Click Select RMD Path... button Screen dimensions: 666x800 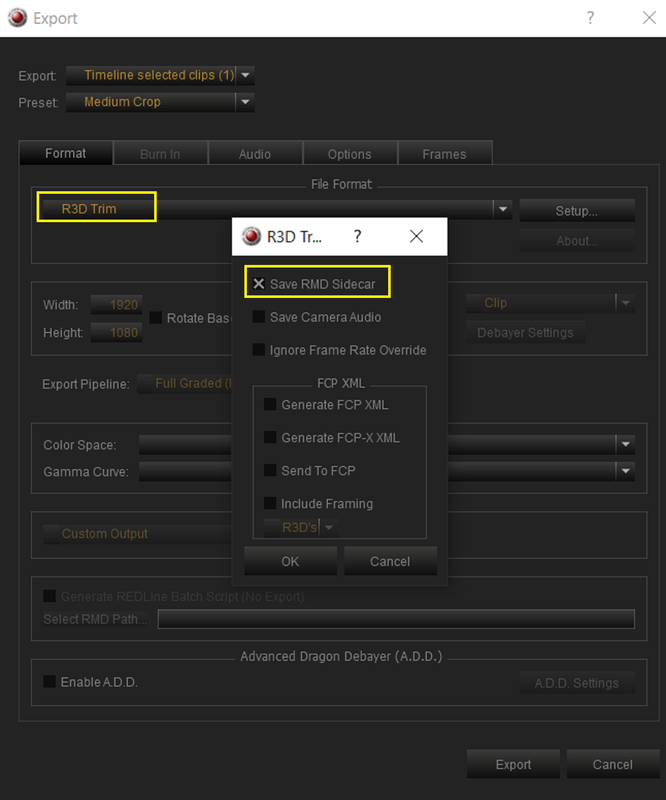[95, 619]
